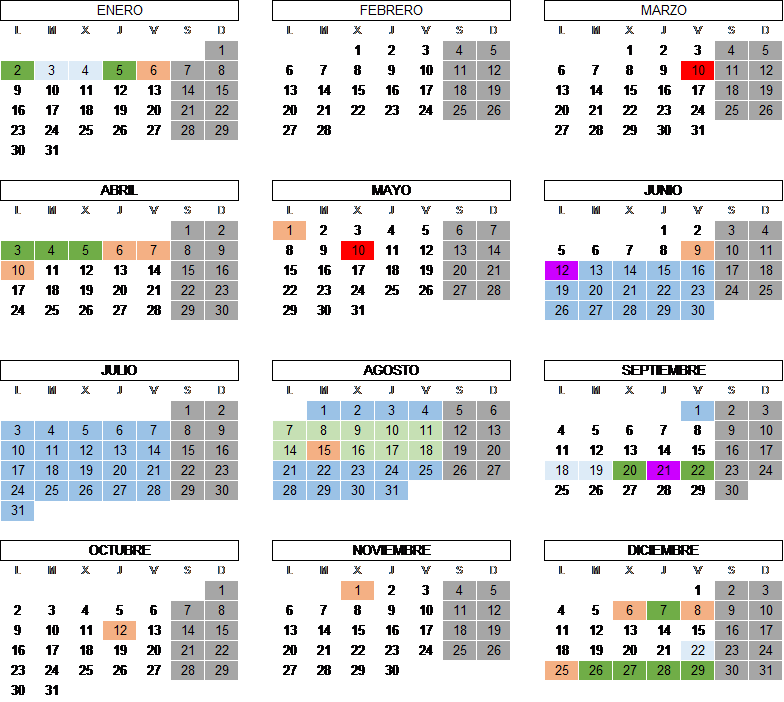The width and height of the screenshot is (784, 702).
Task: Click day 28 in FEBRERO
Action: click(x=324, y=130)
